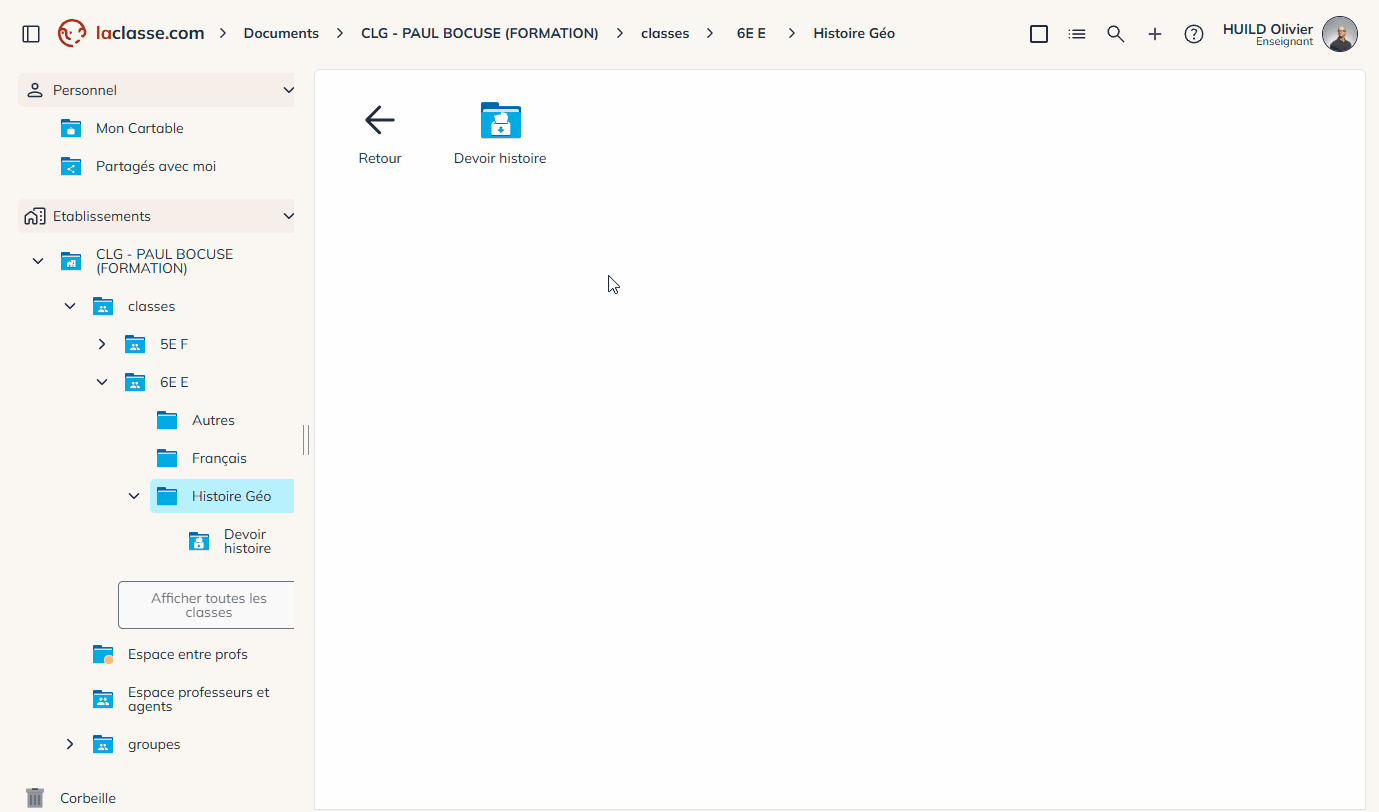Screen dimensions: 1379x812
Task: Expand the 5E F tree node
Action: [x=102, y=344]
